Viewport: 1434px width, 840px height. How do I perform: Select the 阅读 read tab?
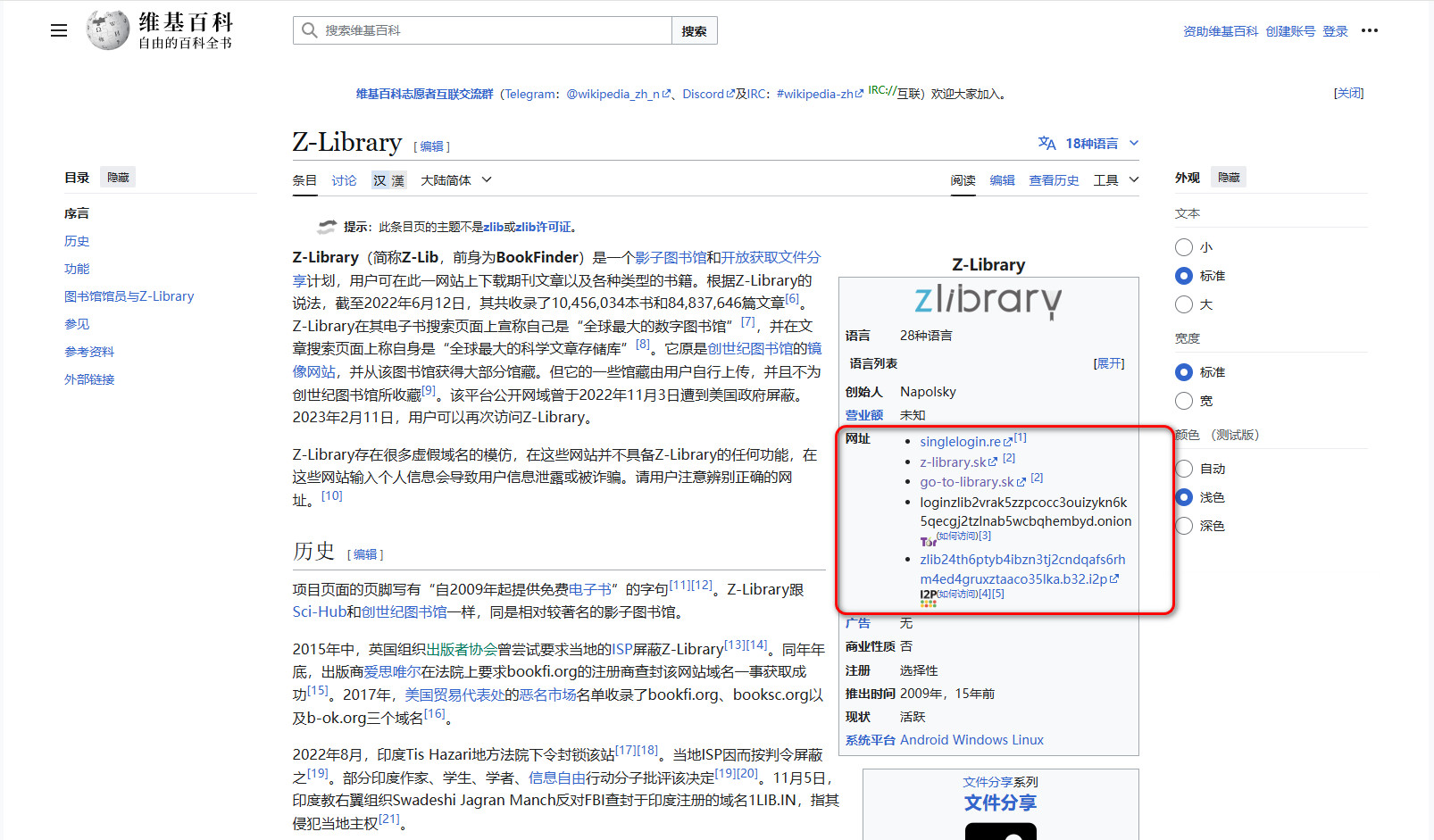(x=963, y=180)
